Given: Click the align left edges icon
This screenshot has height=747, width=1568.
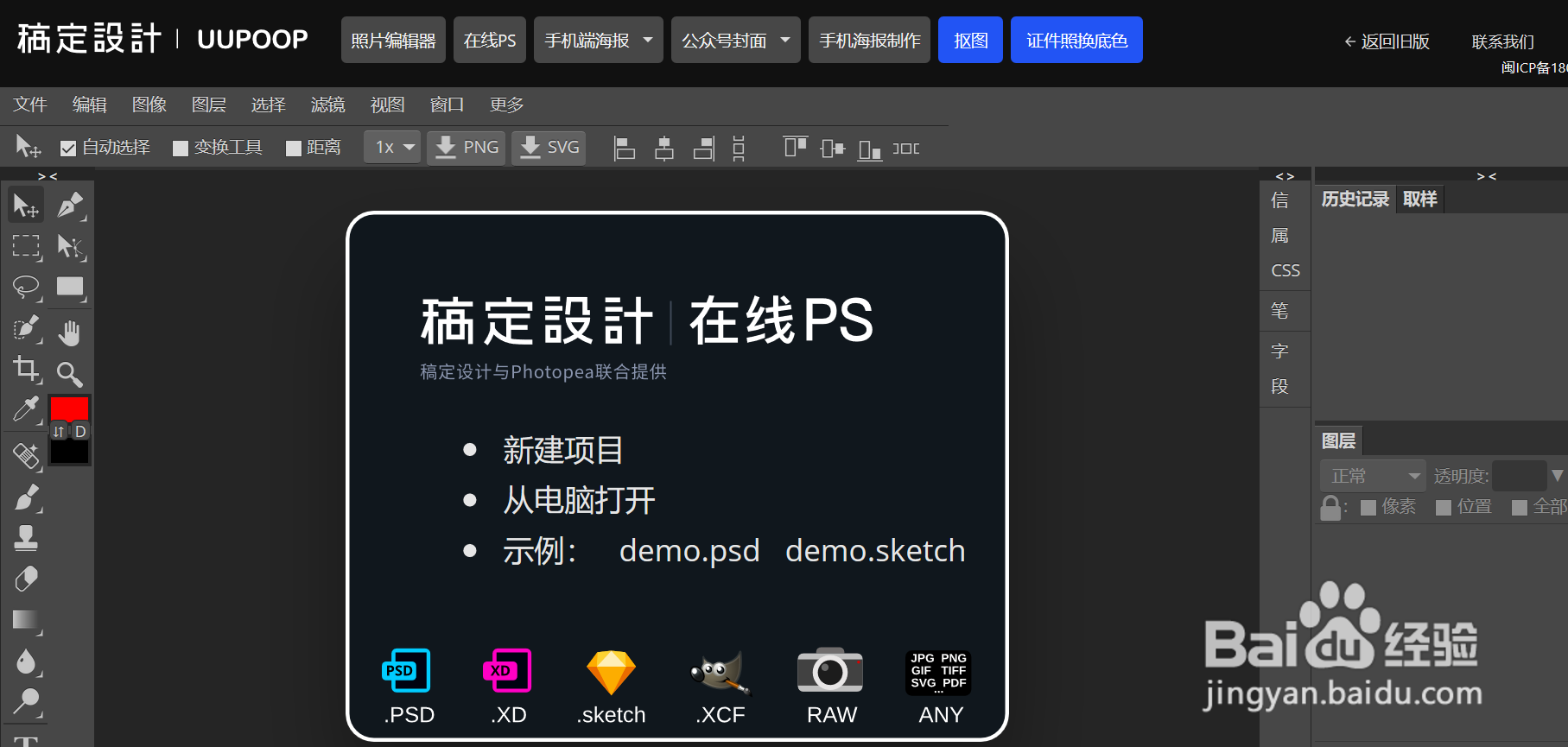Looking at the screenshot, I should (x=624, y=149).
